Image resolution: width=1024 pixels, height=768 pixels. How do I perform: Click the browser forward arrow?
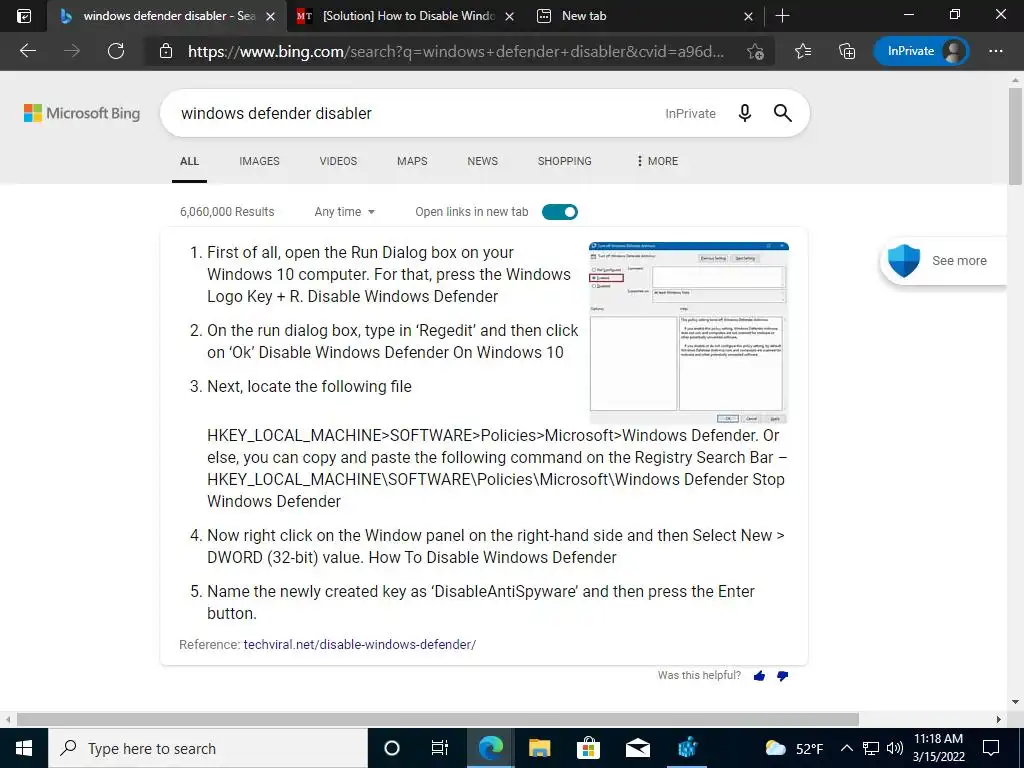point(72,51)
